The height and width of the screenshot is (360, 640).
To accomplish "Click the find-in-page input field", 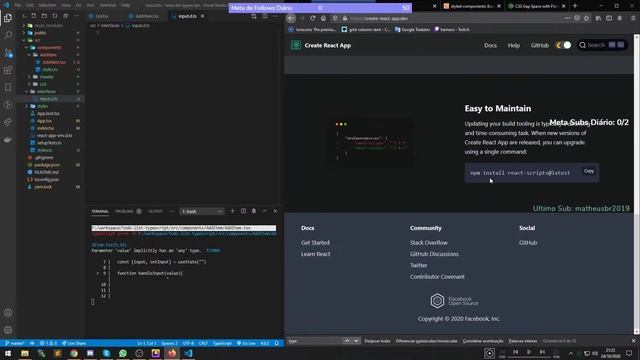I will click(314, 341).
